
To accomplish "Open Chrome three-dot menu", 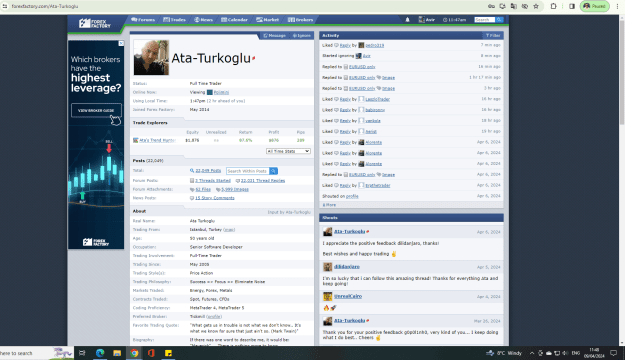I will (x=617, y=6).
